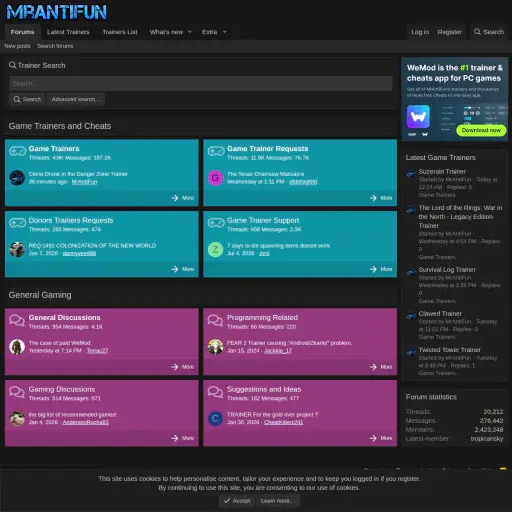Click the avatar next to Clawed Trainer
Viewport: 512px width, 512px height.
click(x=411, y=316)
